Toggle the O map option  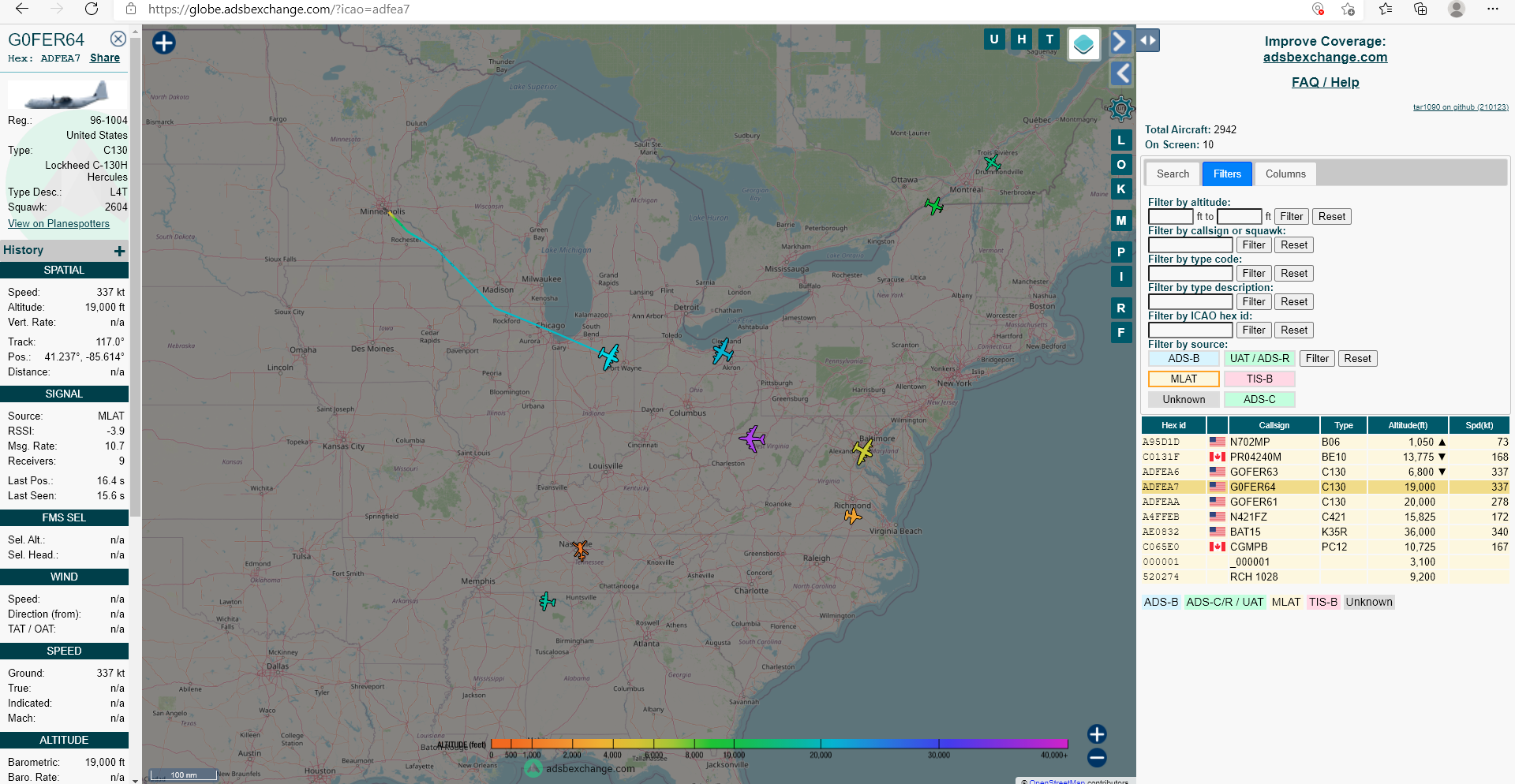pos(1121,165)
